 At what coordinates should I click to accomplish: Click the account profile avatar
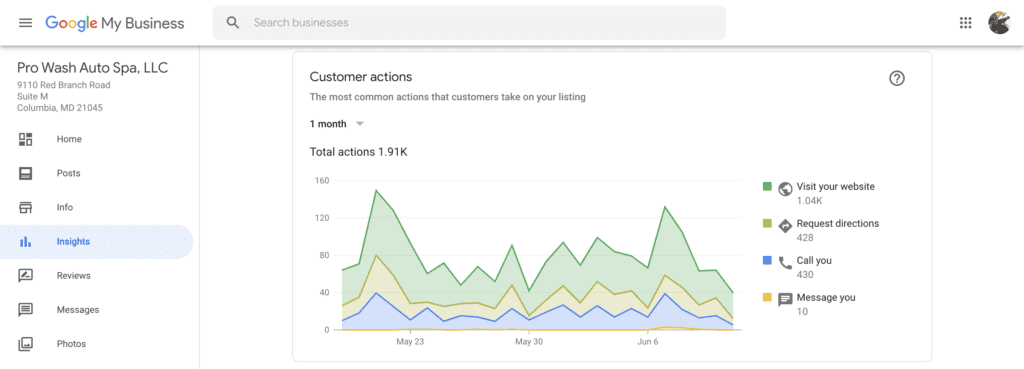click(999, 23)
